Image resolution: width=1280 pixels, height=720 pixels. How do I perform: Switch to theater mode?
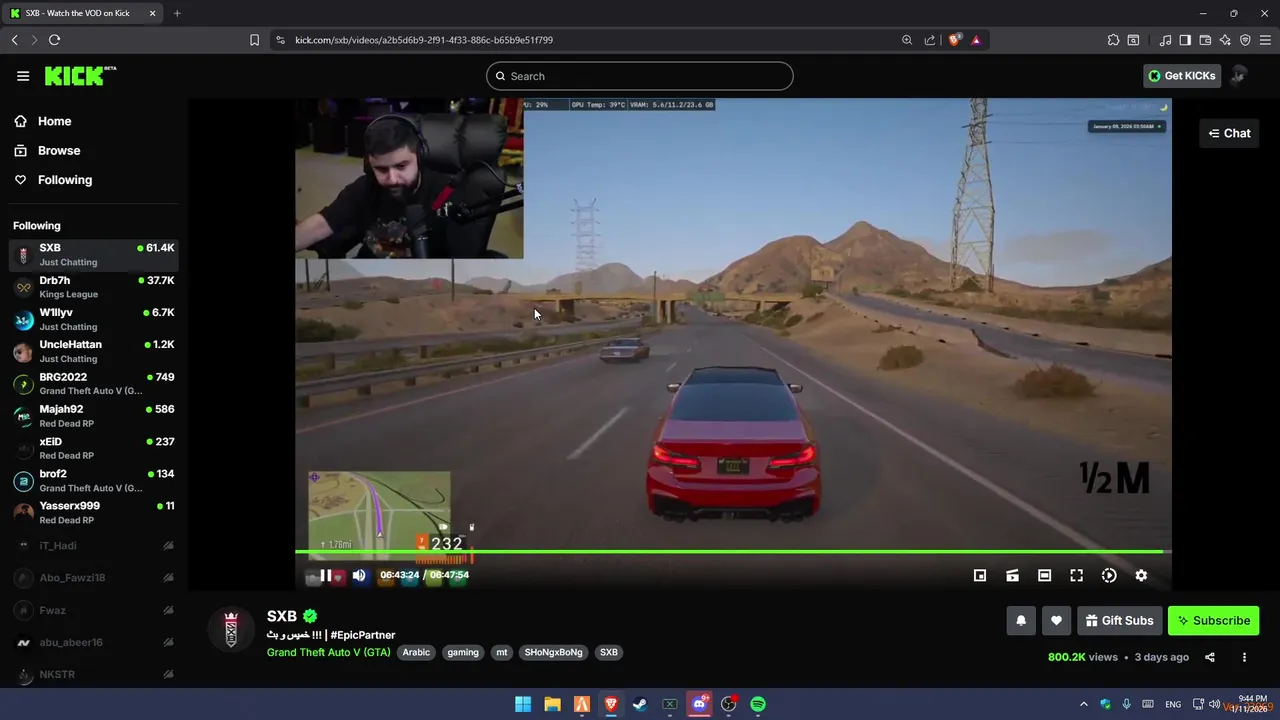pos(1044,575)
